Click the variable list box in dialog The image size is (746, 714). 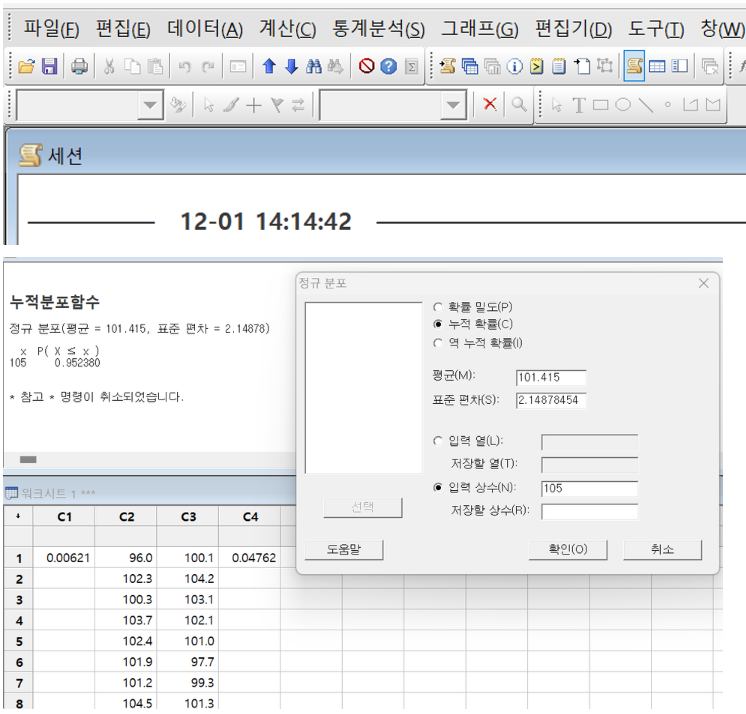pos(363,388)
